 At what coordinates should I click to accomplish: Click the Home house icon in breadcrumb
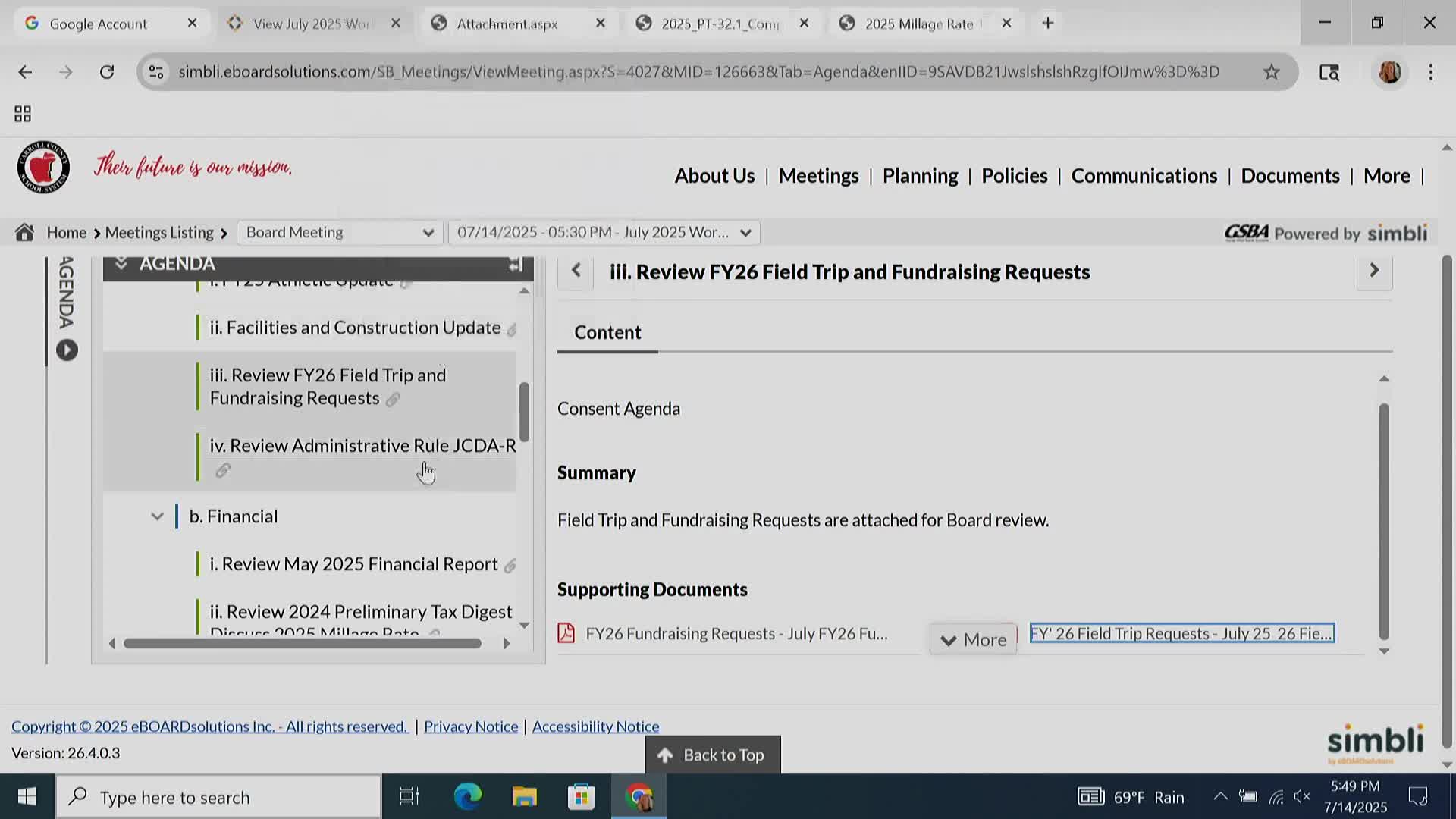pyautogui.click(x=24, y=233)
